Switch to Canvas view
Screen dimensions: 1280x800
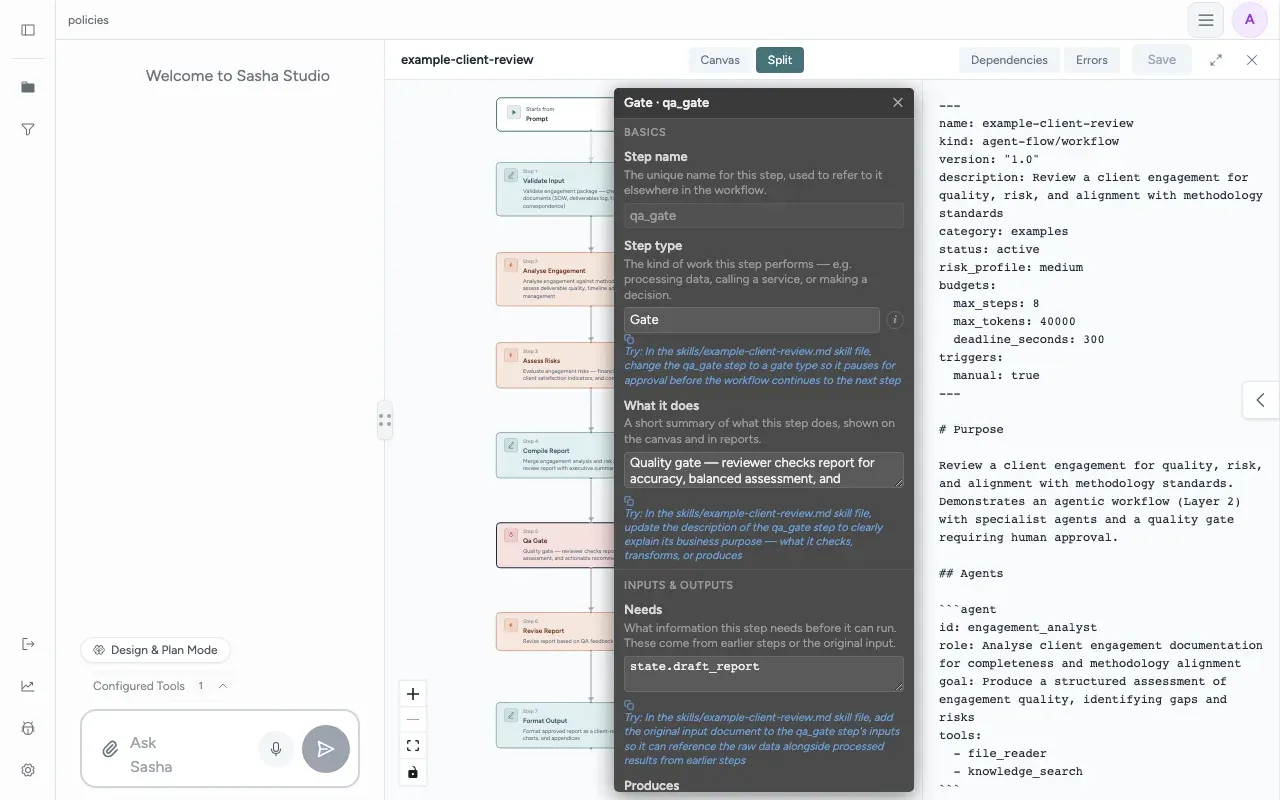[720, 60]
